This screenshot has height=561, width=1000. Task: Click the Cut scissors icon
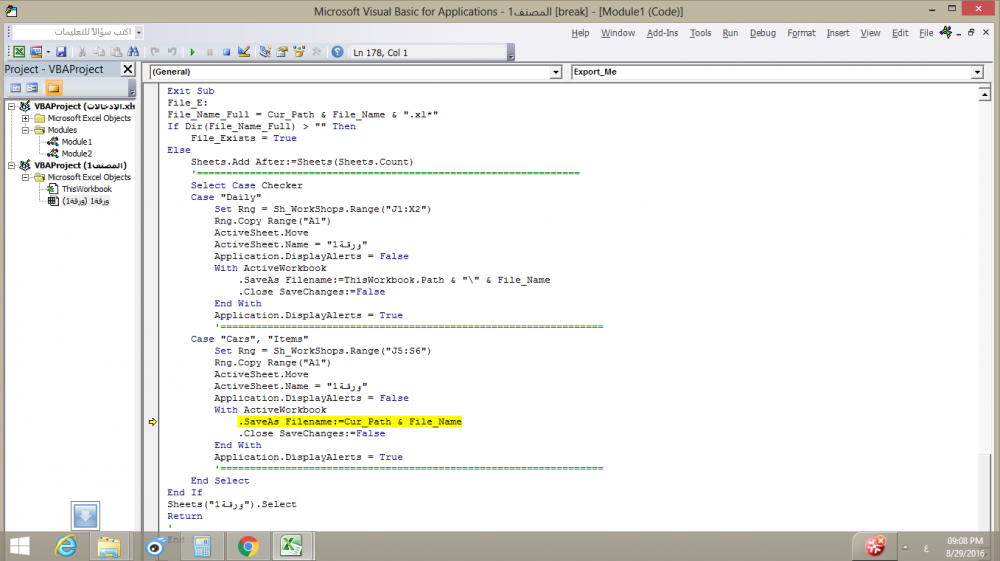coord(82,52)
